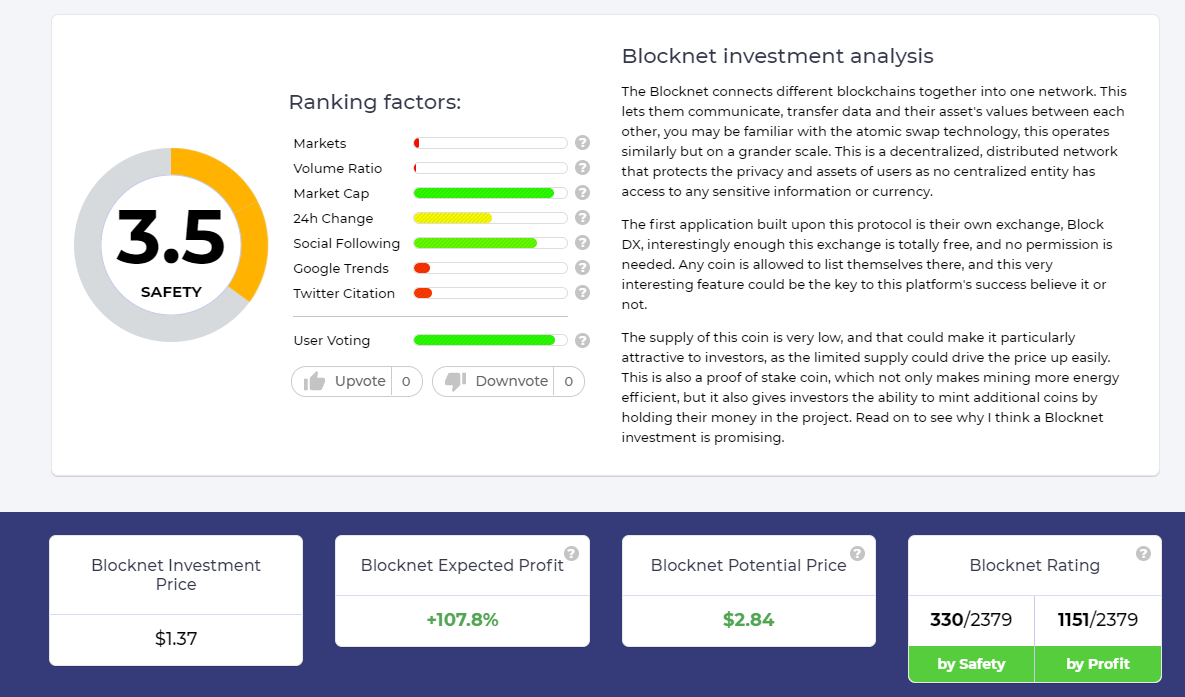Image resolution: width=1185 pixels, height=697 pixels.
Task: Click the $2.84 potential price value
Action: pos(748,620)
